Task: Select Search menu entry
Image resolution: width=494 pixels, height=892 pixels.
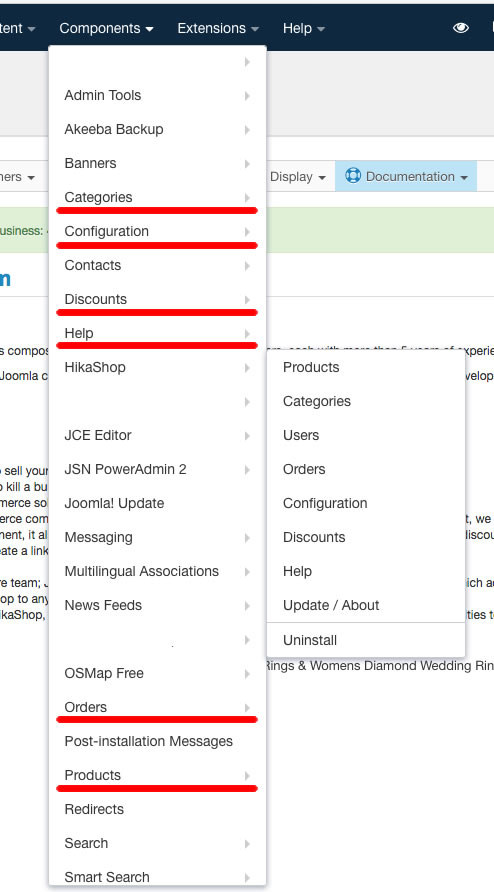Action: (157, 844)
